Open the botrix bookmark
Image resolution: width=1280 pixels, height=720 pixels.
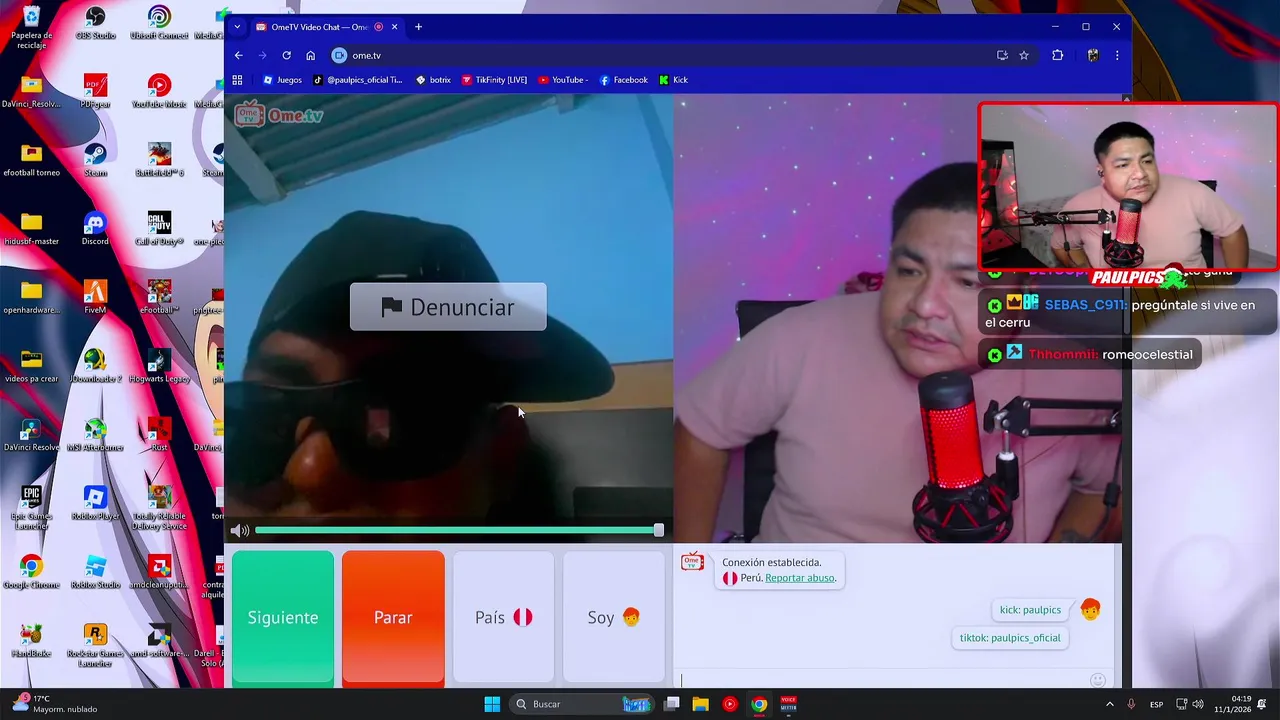[433, 80]
